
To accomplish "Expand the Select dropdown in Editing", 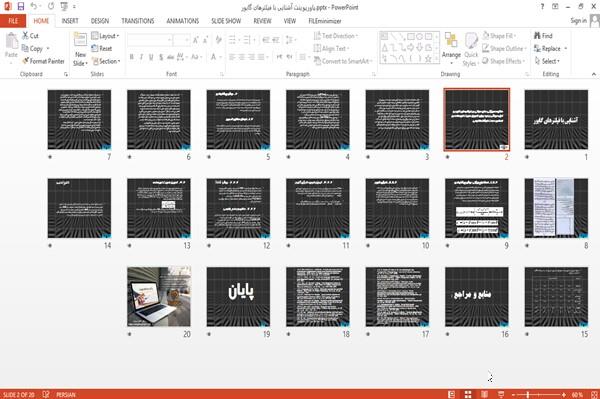I will 548,61.
